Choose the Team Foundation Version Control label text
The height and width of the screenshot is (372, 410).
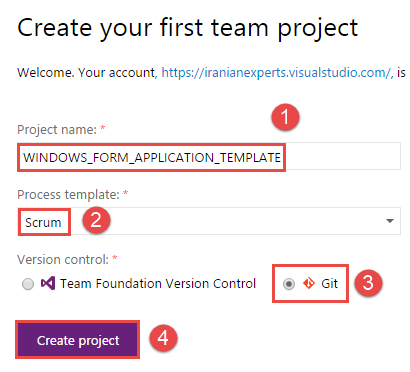pyautogui.click(x=158, y=284)
